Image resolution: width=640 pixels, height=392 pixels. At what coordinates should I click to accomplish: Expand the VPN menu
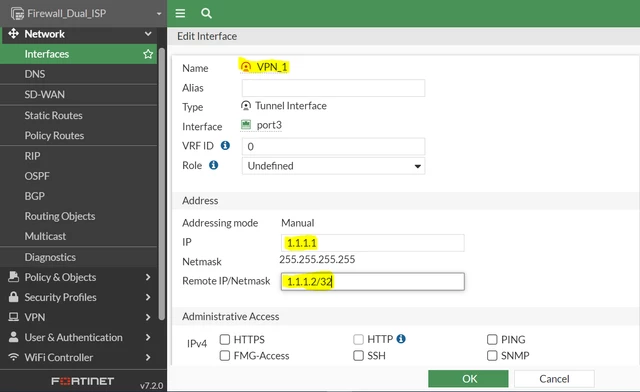tap(148, 317)
